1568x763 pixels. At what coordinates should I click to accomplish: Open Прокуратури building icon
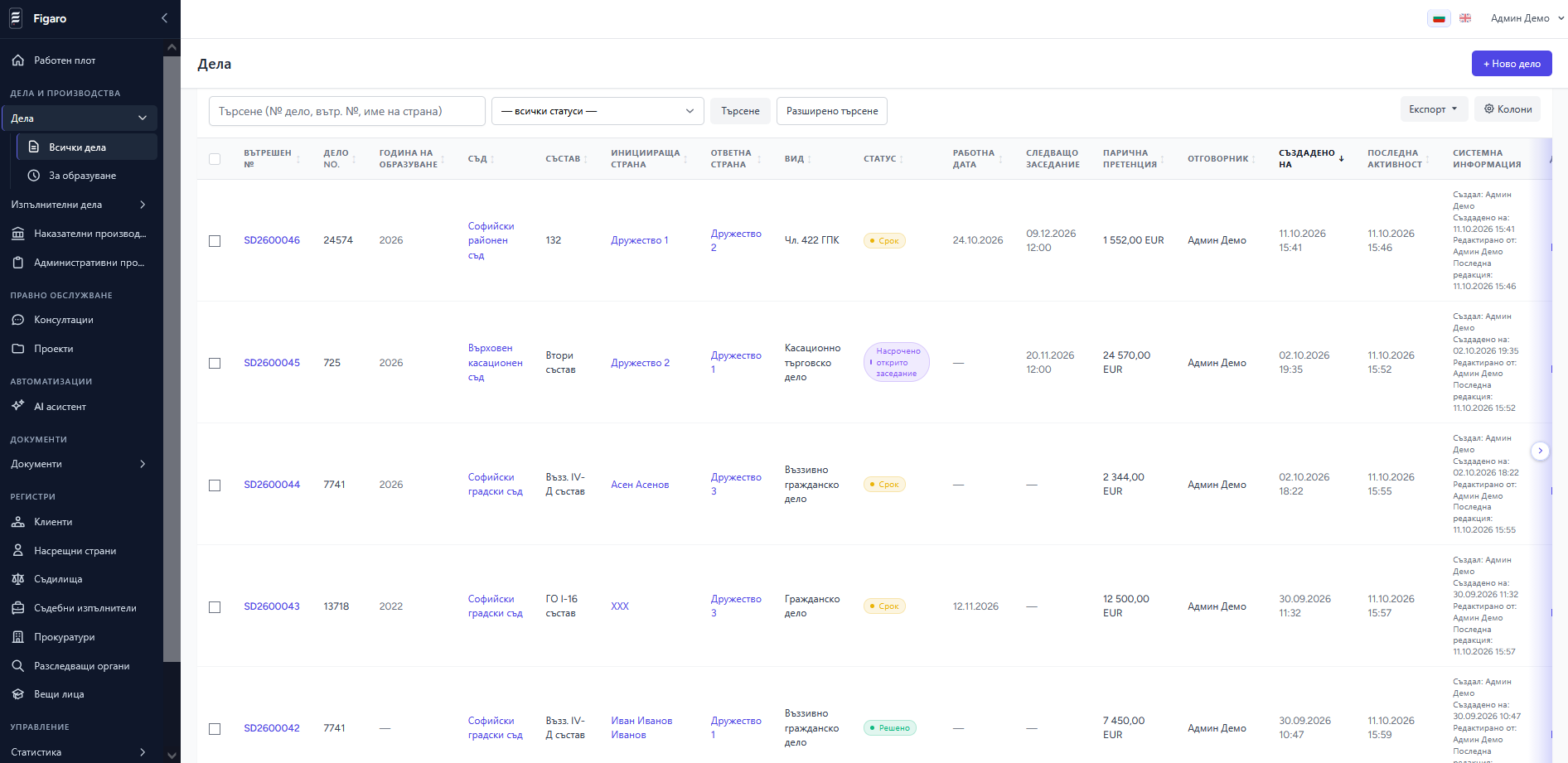[x=18, y=637]
